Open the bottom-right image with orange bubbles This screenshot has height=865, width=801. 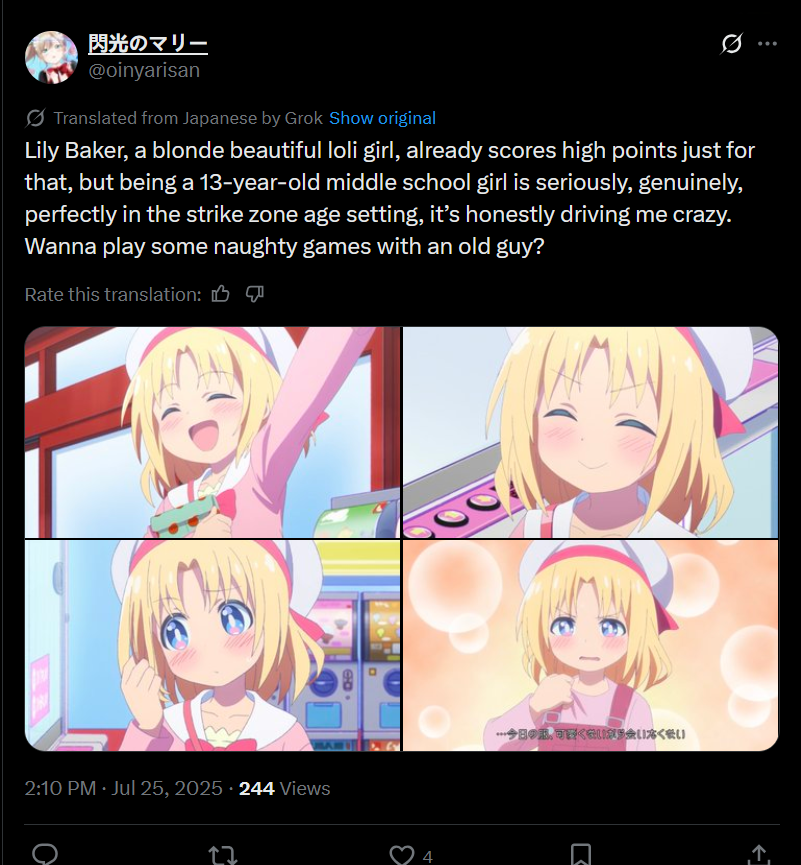tap(590, 645)
